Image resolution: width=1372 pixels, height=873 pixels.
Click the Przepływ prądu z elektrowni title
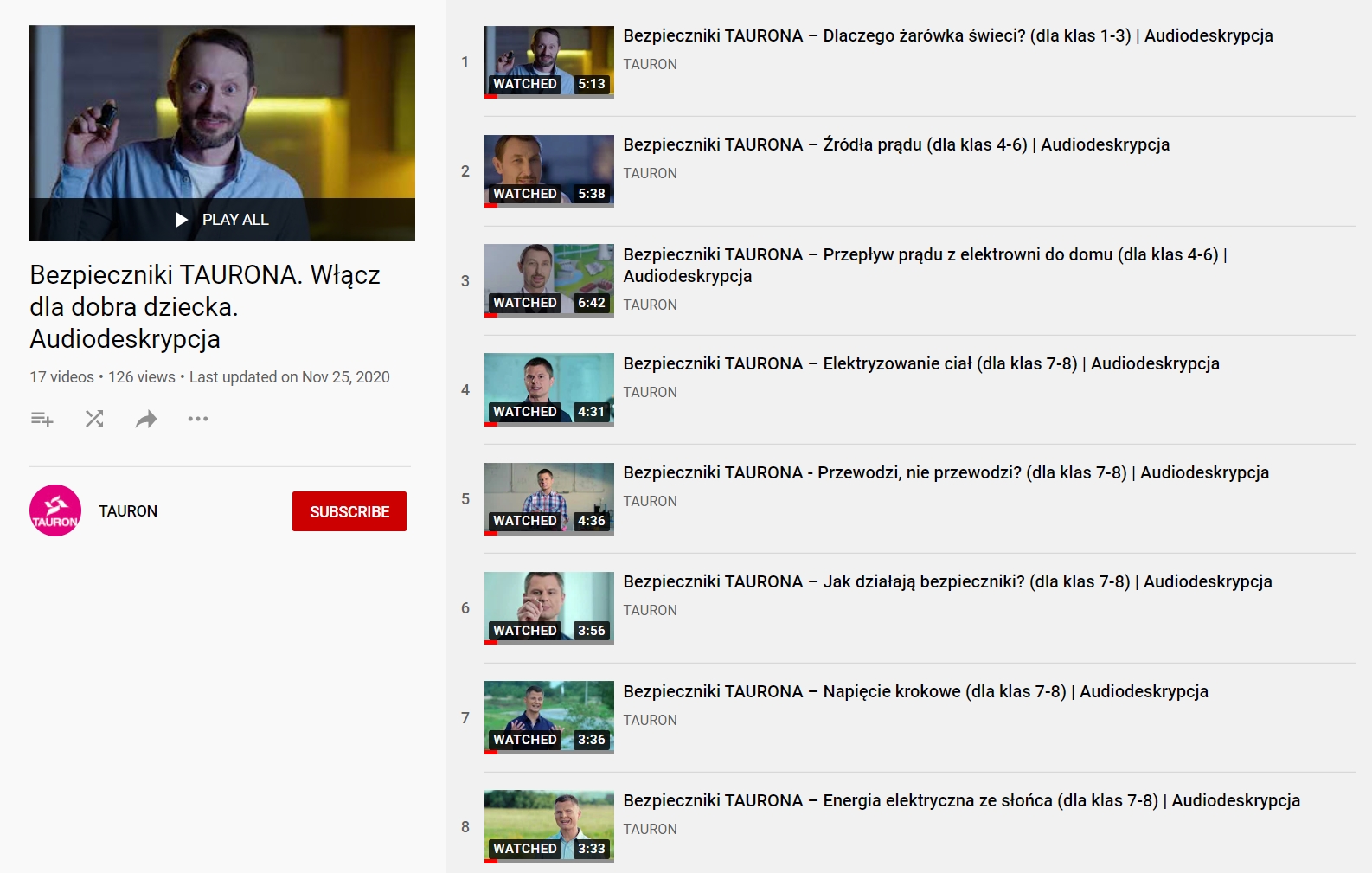coord(924,255)
